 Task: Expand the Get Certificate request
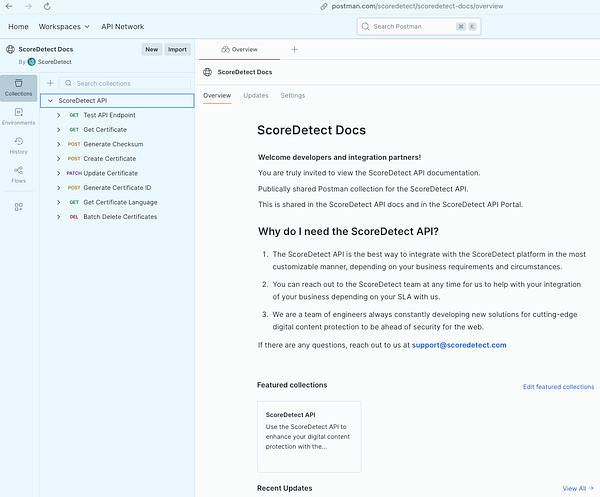click(x=59, y=130)
